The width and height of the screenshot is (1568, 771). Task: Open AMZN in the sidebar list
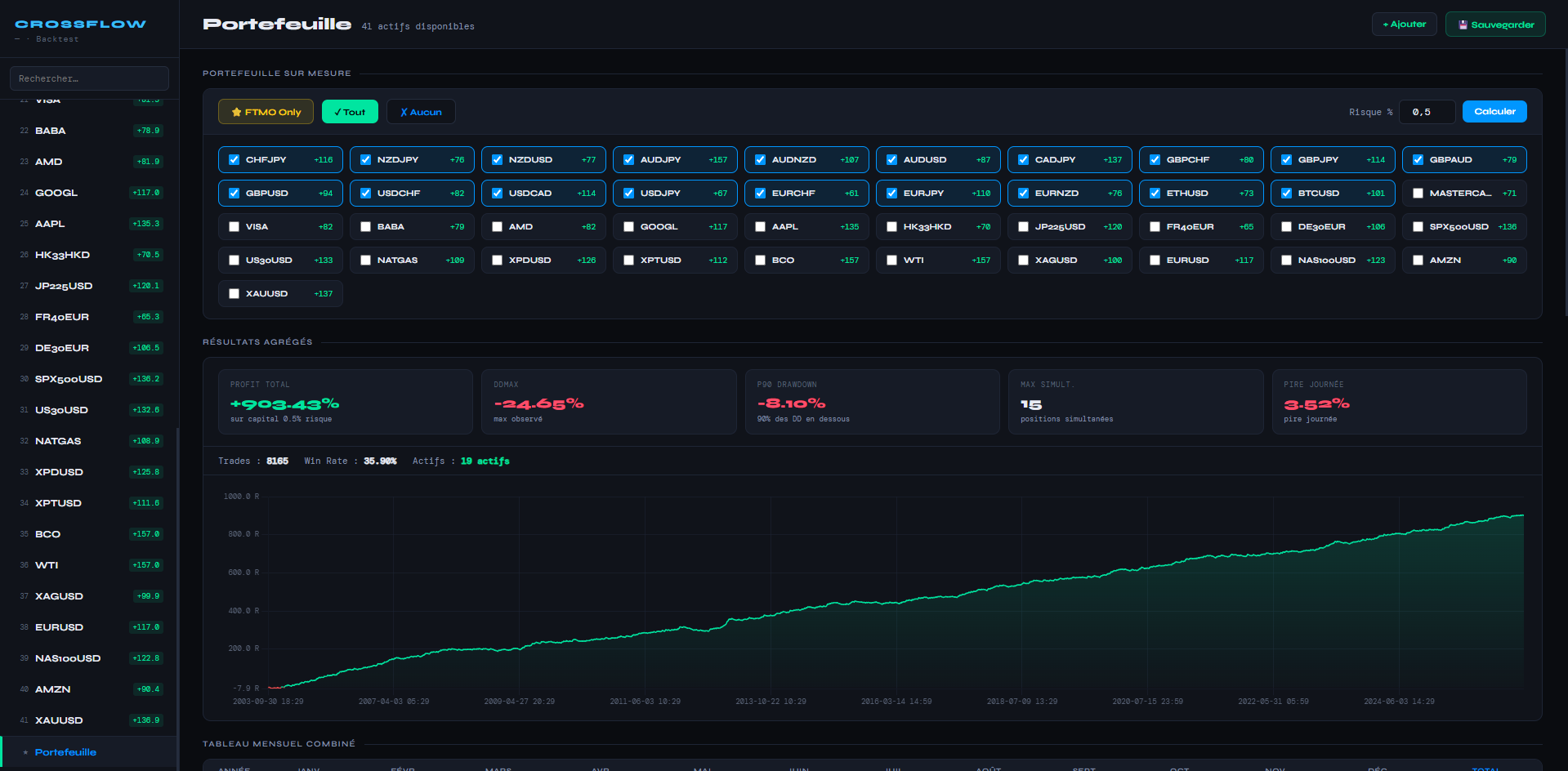[x=89, y=689]
